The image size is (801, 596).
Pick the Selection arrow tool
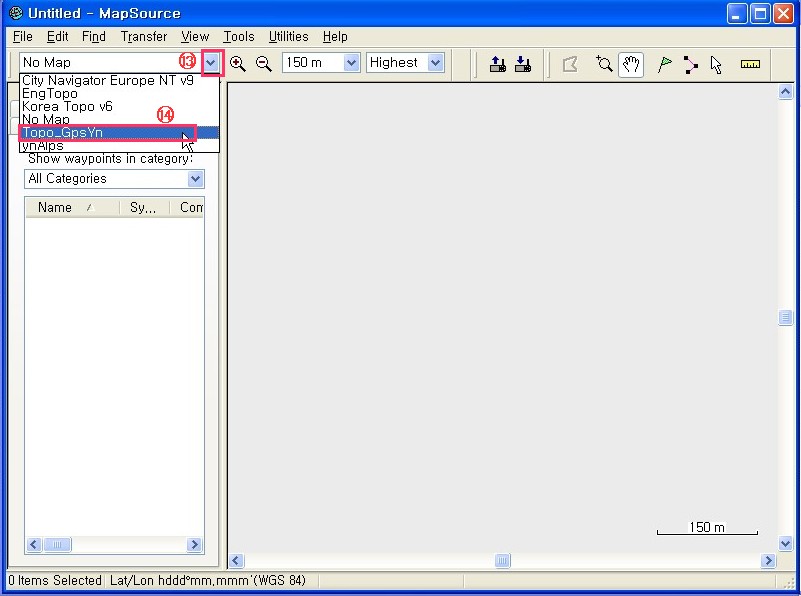(x=716, y=65)
